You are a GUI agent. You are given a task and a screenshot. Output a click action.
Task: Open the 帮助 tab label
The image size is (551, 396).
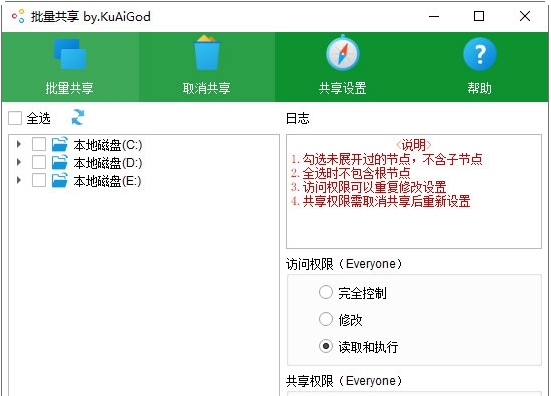click(479, 88)
